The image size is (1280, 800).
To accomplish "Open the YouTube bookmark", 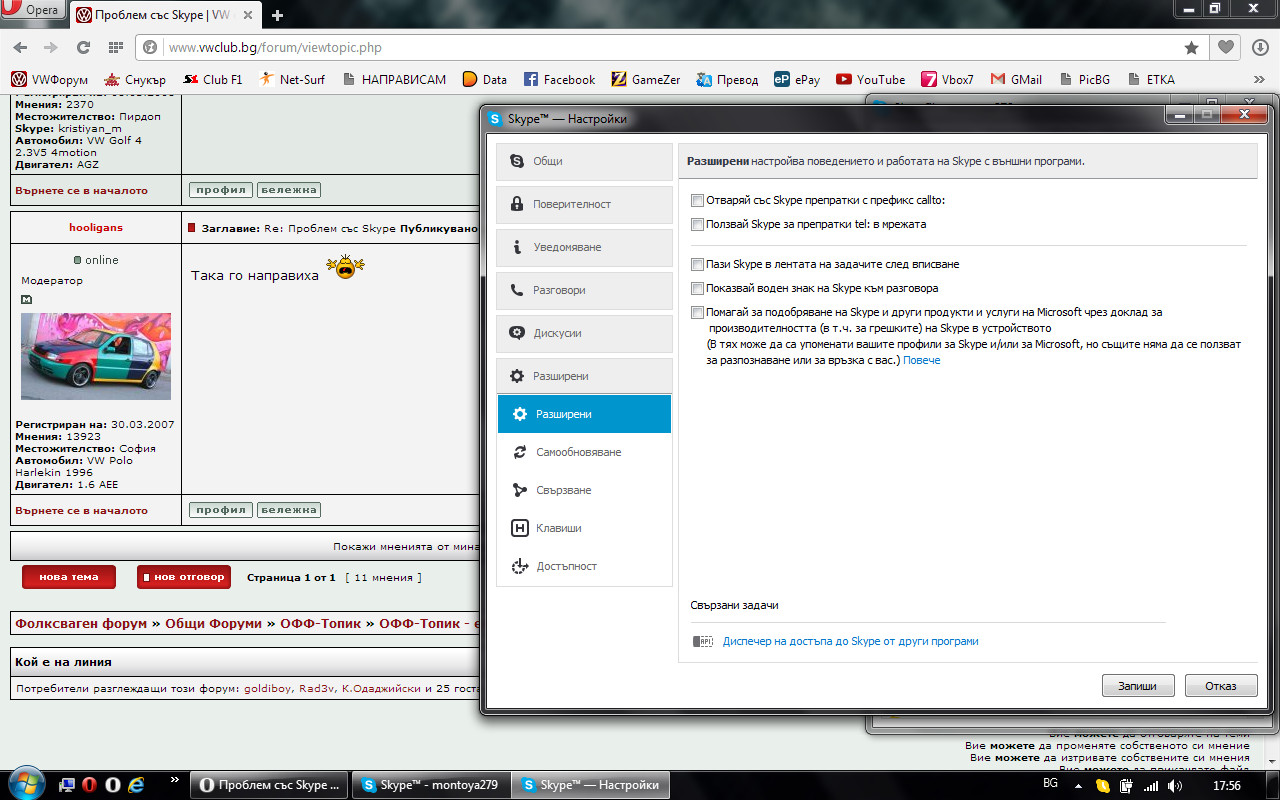I will pos(871,79).
